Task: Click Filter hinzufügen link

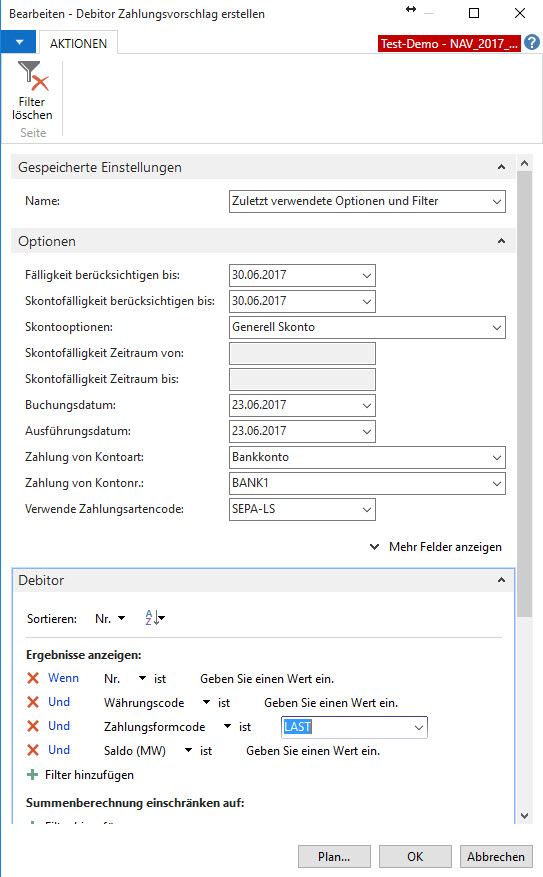Action: [x=81, y=775]
